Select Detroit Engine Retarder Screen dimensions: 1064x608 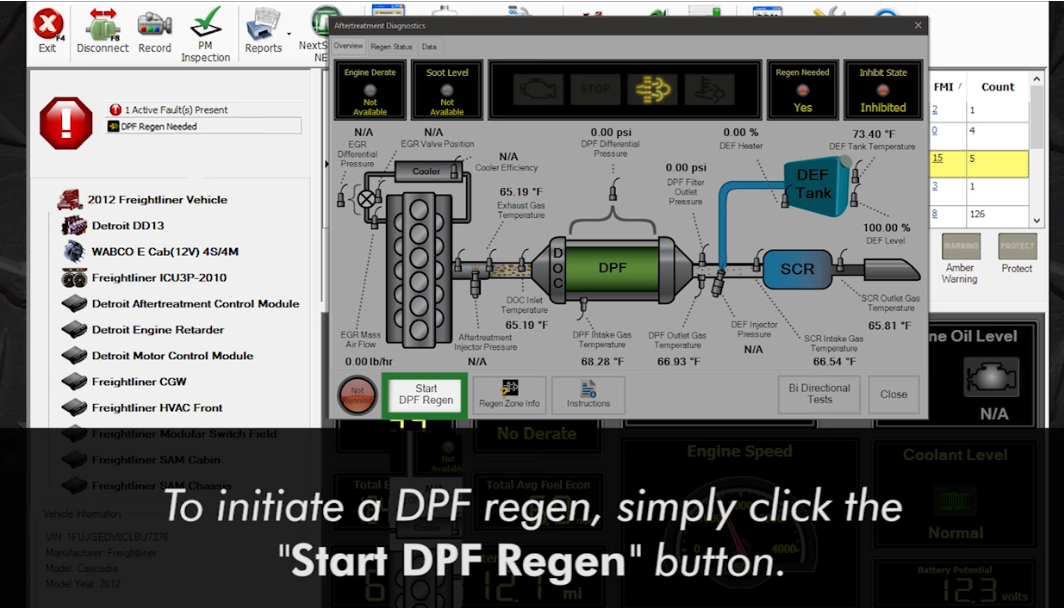(157, 330)
